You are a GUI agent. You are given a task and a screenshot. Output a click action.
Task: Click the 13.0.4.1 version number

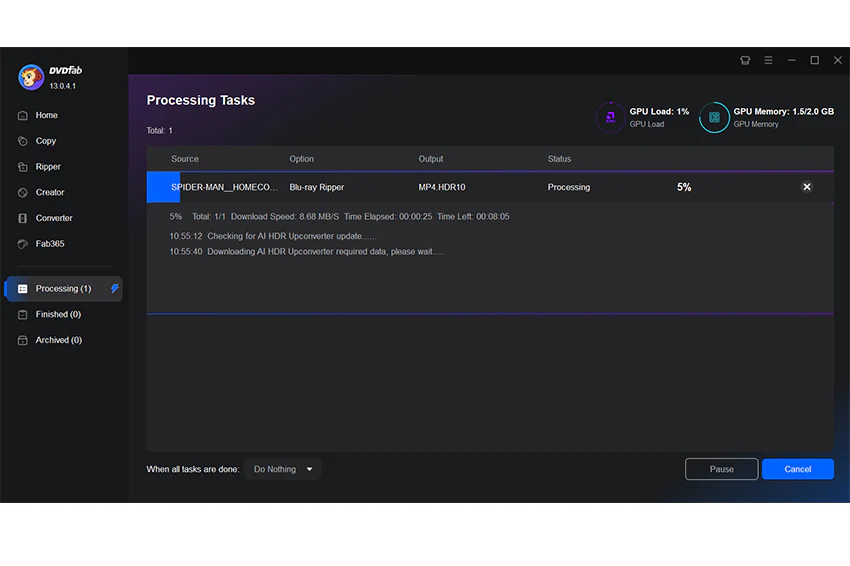click(x=63, y=86)
